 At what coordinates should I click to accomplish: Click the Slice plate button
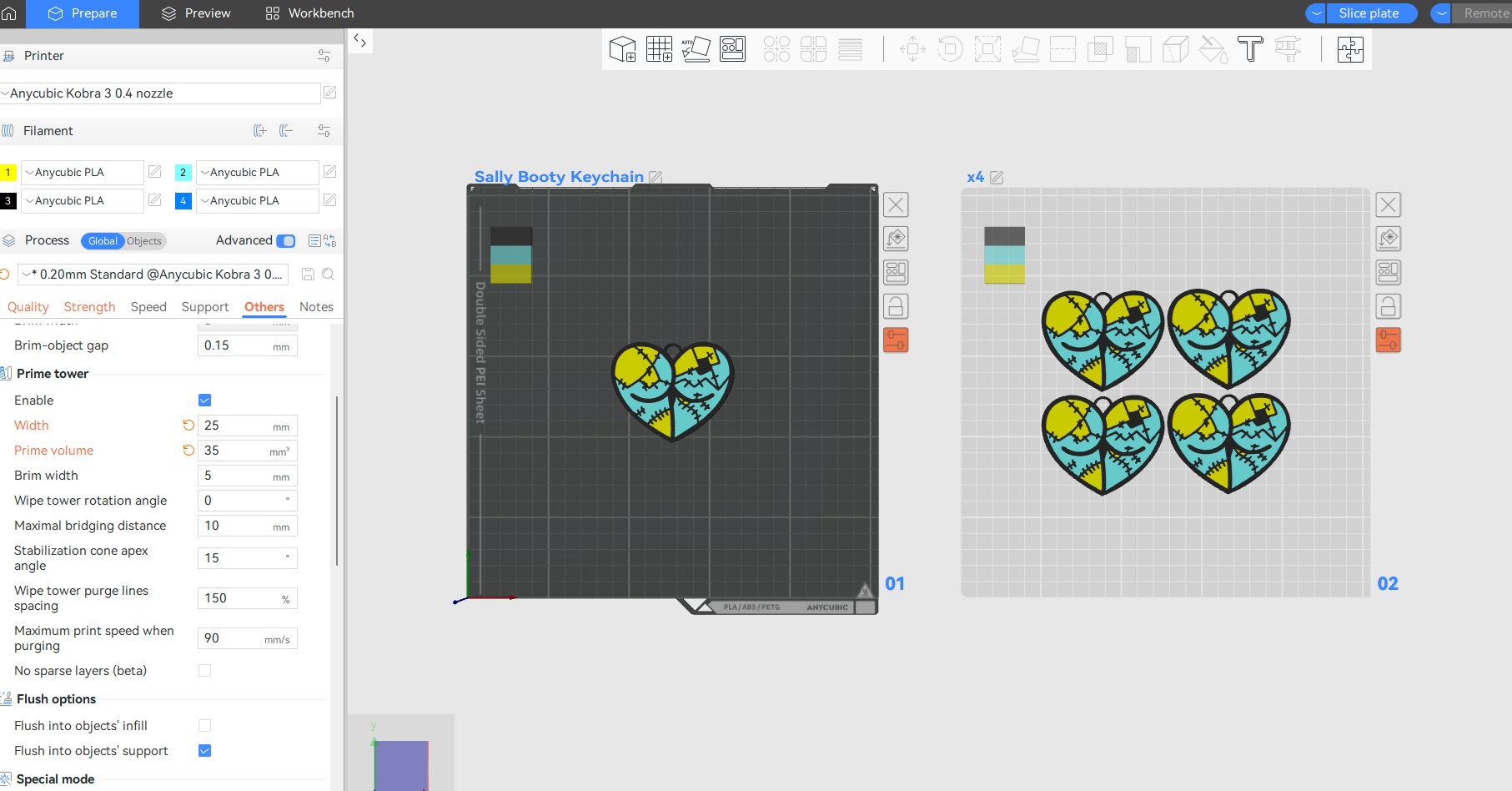(x=1369, y=13)
